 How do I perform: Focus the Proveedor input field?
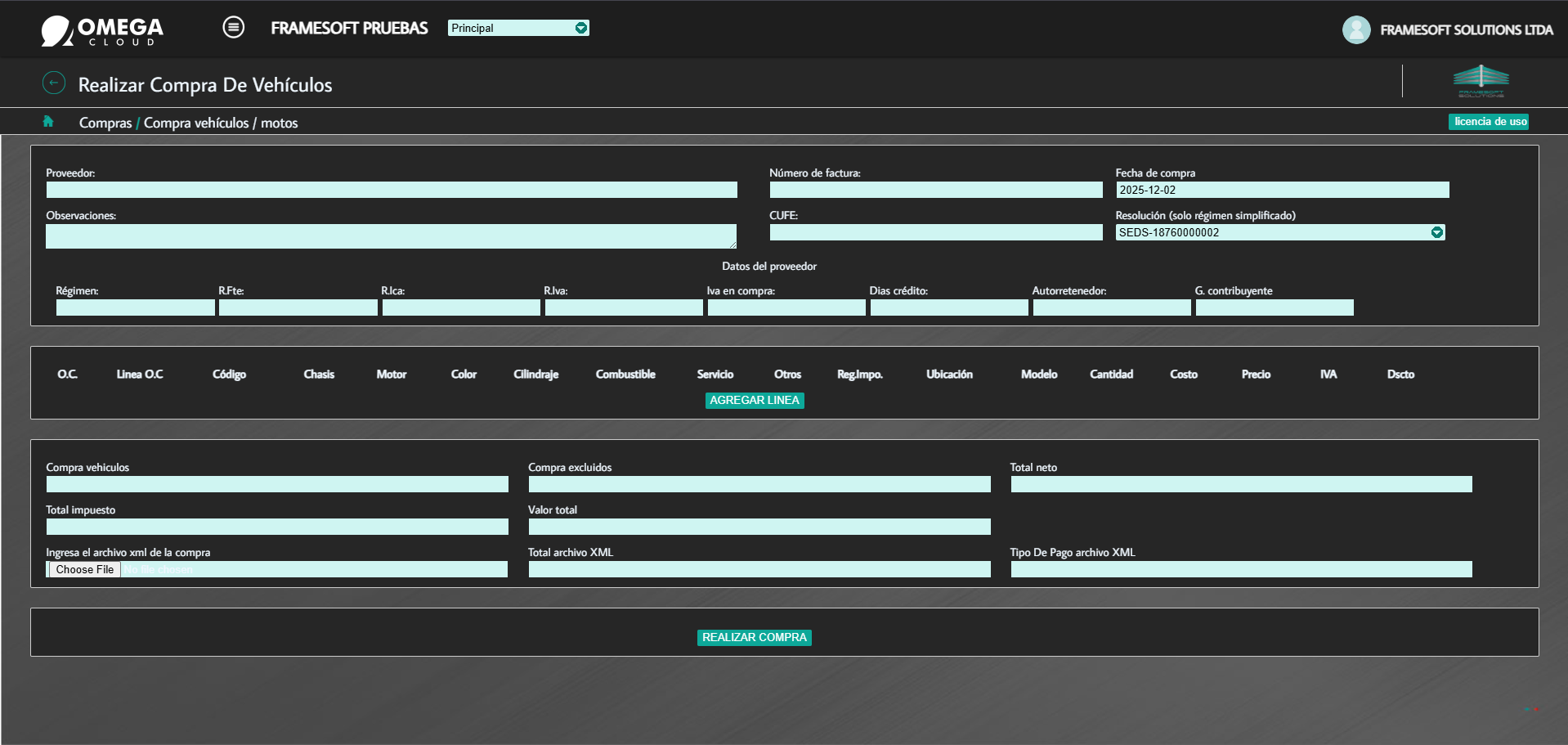point(392,190)
